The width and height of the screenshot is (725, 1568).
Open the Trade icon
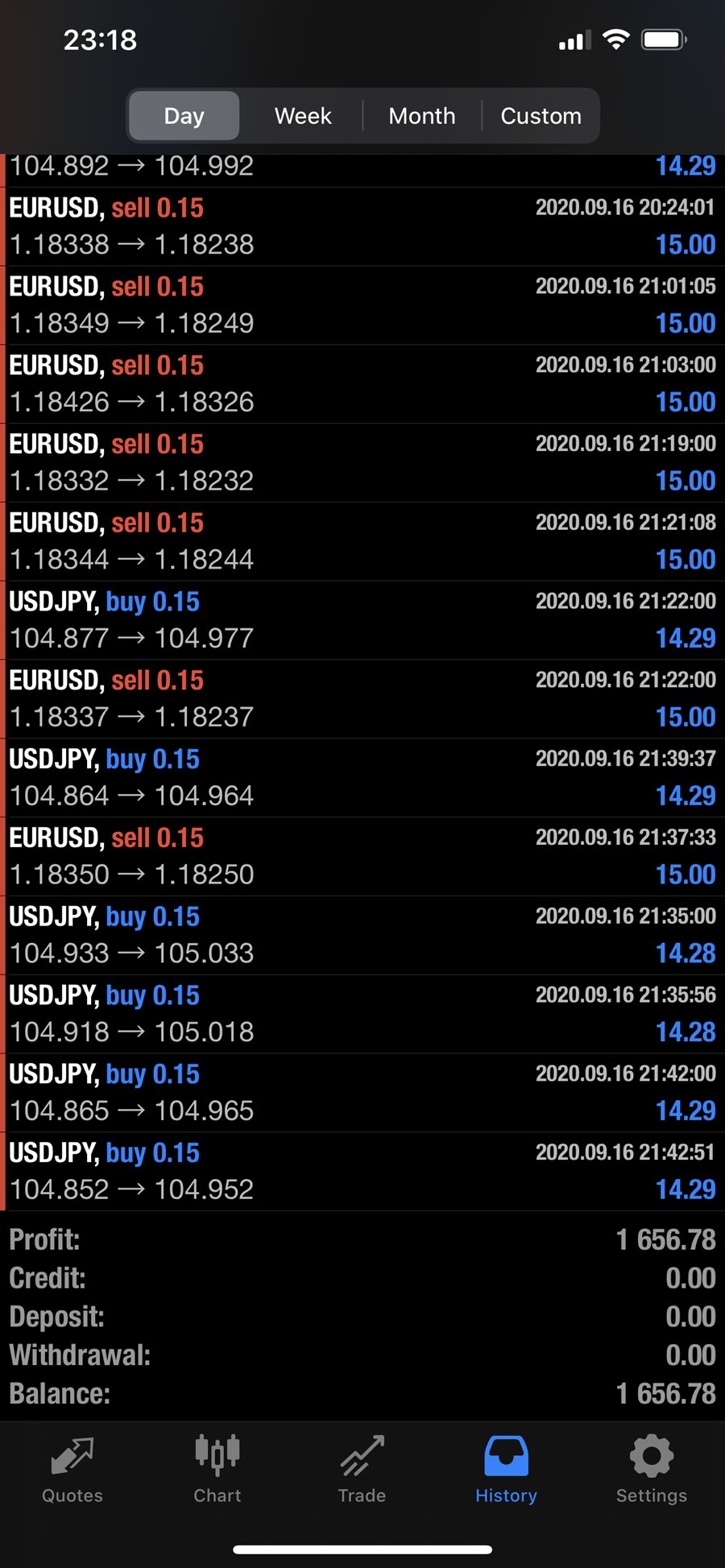362,1456
